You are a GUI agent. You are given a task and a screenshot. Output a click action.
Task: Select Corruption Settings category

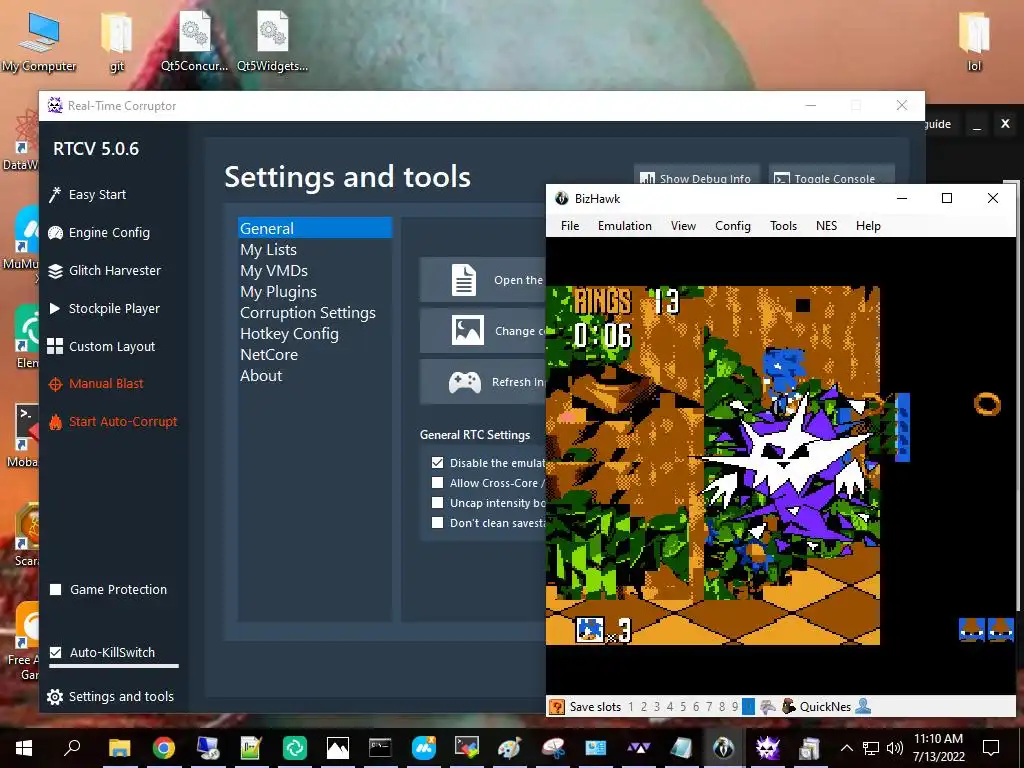coord(315,313)
